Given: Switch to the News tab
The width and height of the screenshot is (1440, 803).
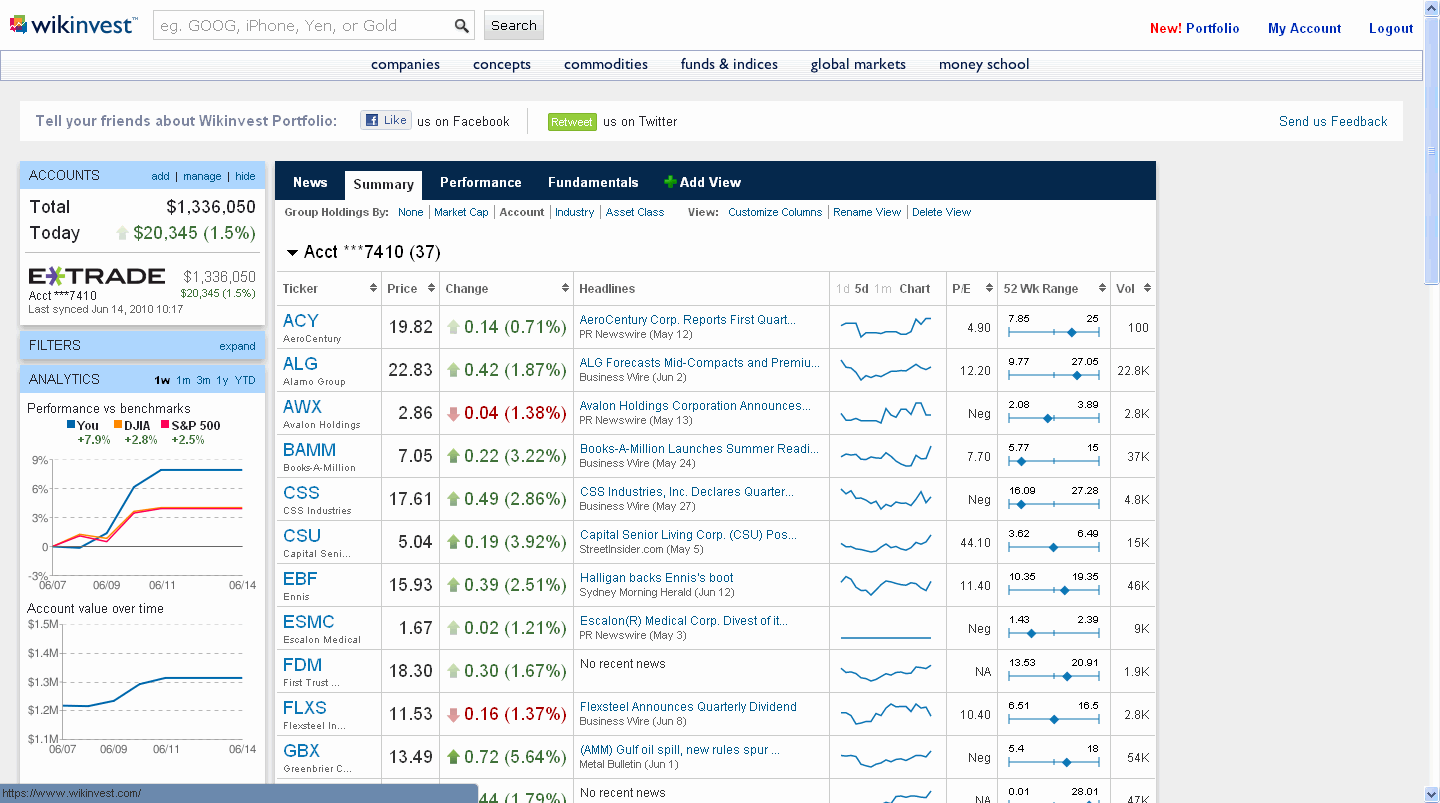Looking at the screenshot, I should pos(310,182).
